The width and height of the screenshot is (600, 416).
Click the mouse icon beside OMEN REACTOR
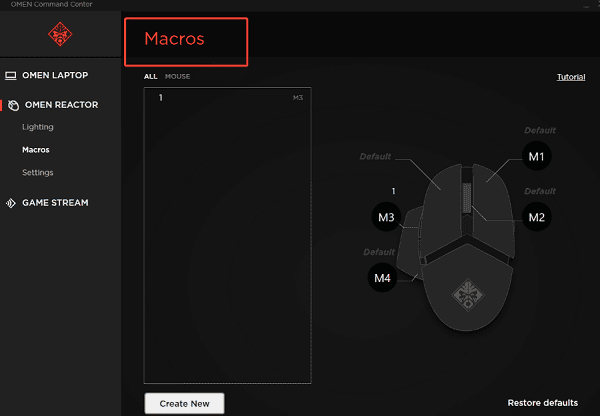[x=12, y=105]
